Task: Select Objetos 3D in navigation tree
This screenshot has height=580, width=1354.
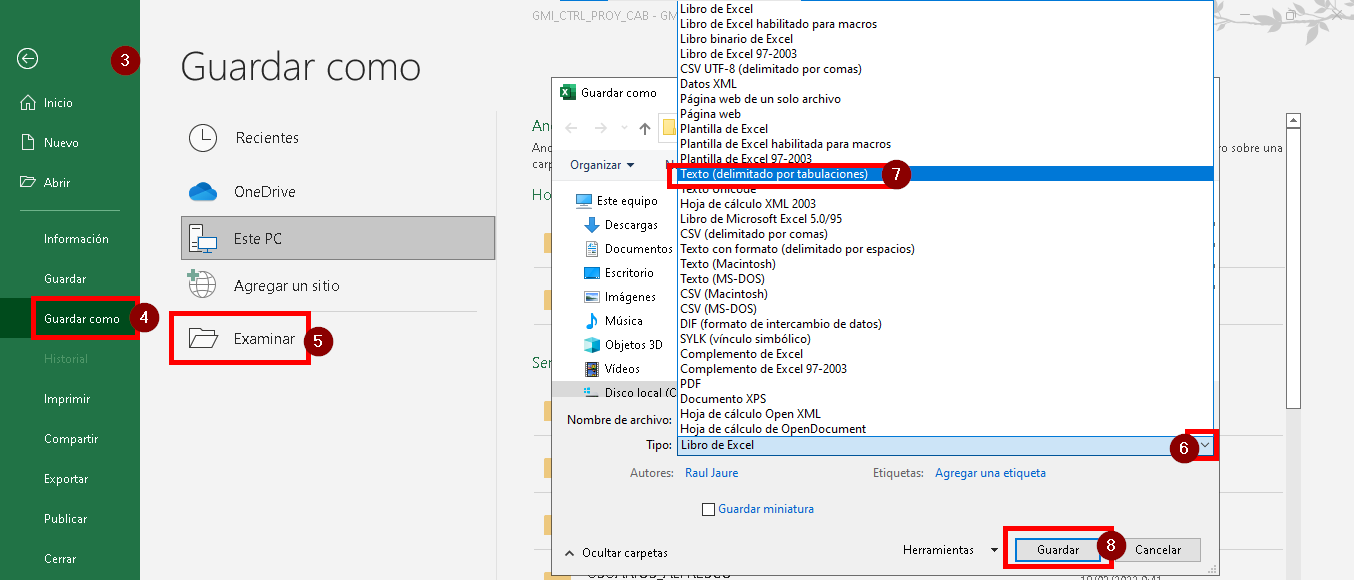Action: point(623,345)
